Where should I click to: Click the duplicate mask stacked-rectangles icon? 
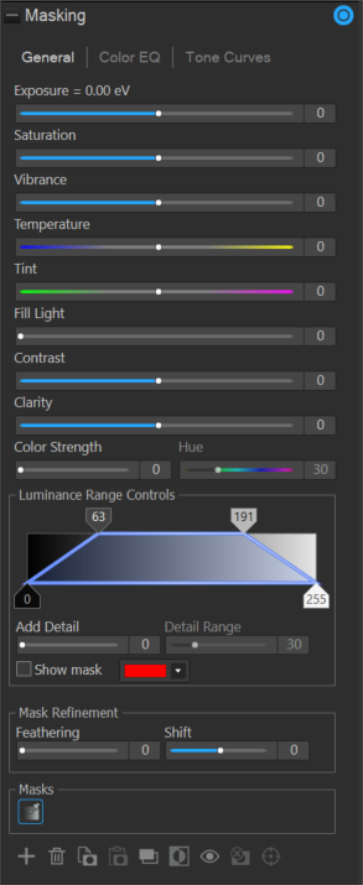149,856
